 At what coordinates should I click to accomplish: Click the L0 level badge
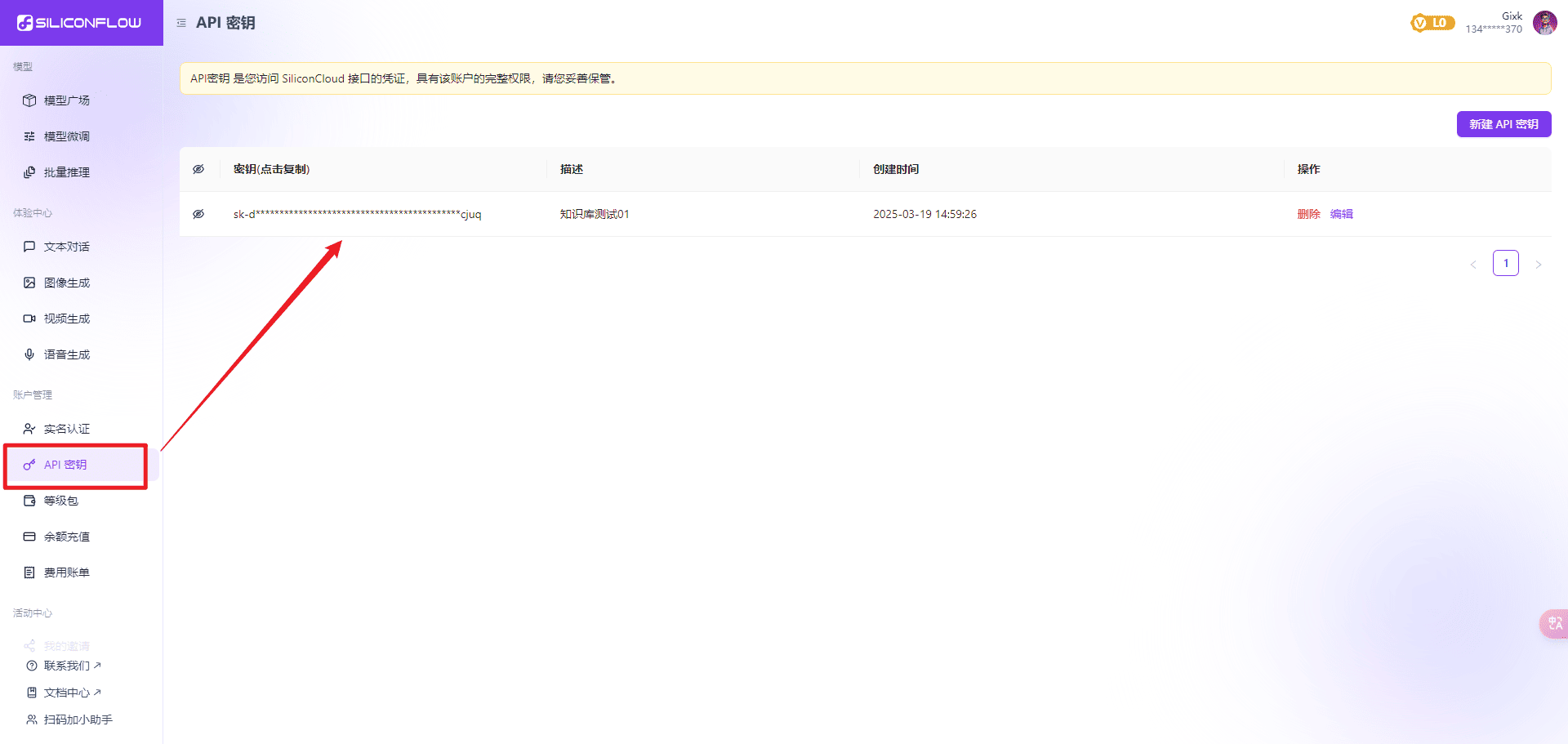coord(1432,23)
